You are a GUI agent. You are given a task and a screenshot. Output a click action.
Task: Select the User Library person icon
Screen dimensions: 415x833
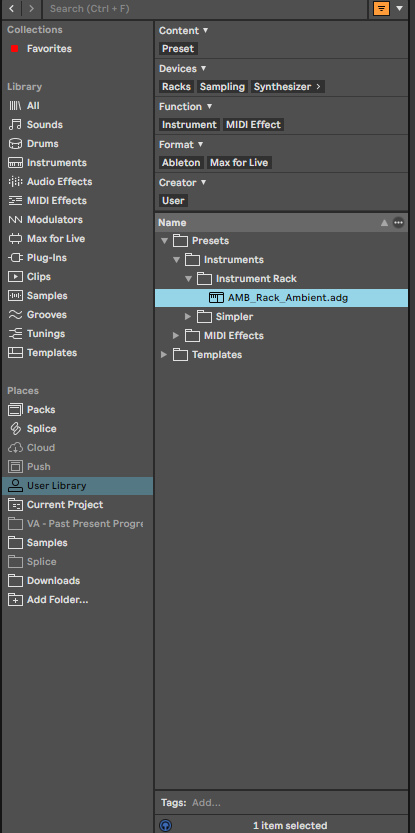15,486
